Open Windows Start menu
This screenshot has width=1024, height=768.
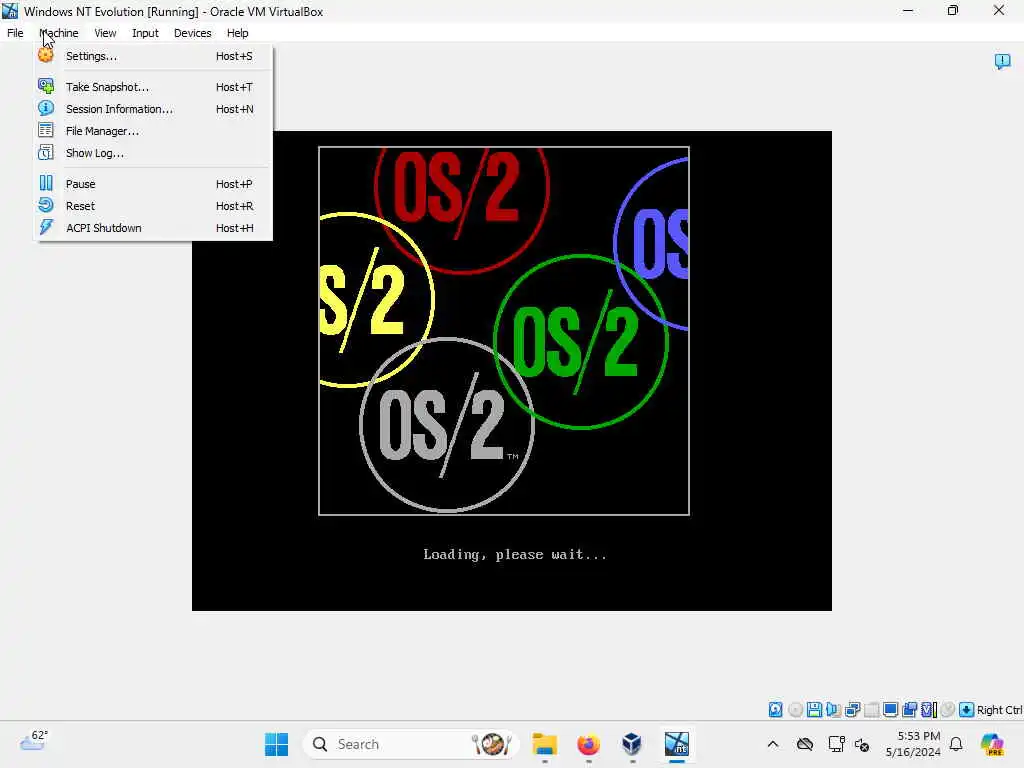(x=276, y=744)
